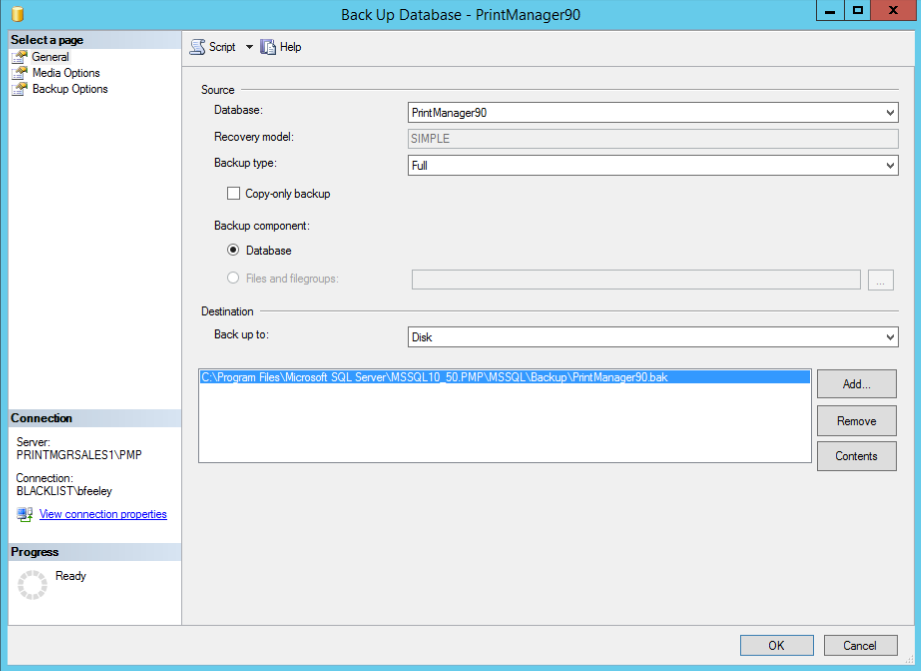Open View connection properties link
The width and height of the screenshot is (921, 671).
click(103, 514)
